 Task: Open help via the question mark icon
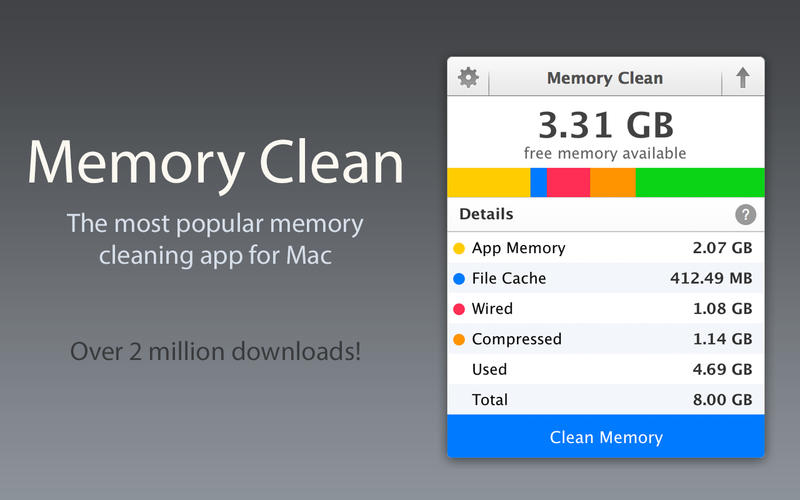745,214
